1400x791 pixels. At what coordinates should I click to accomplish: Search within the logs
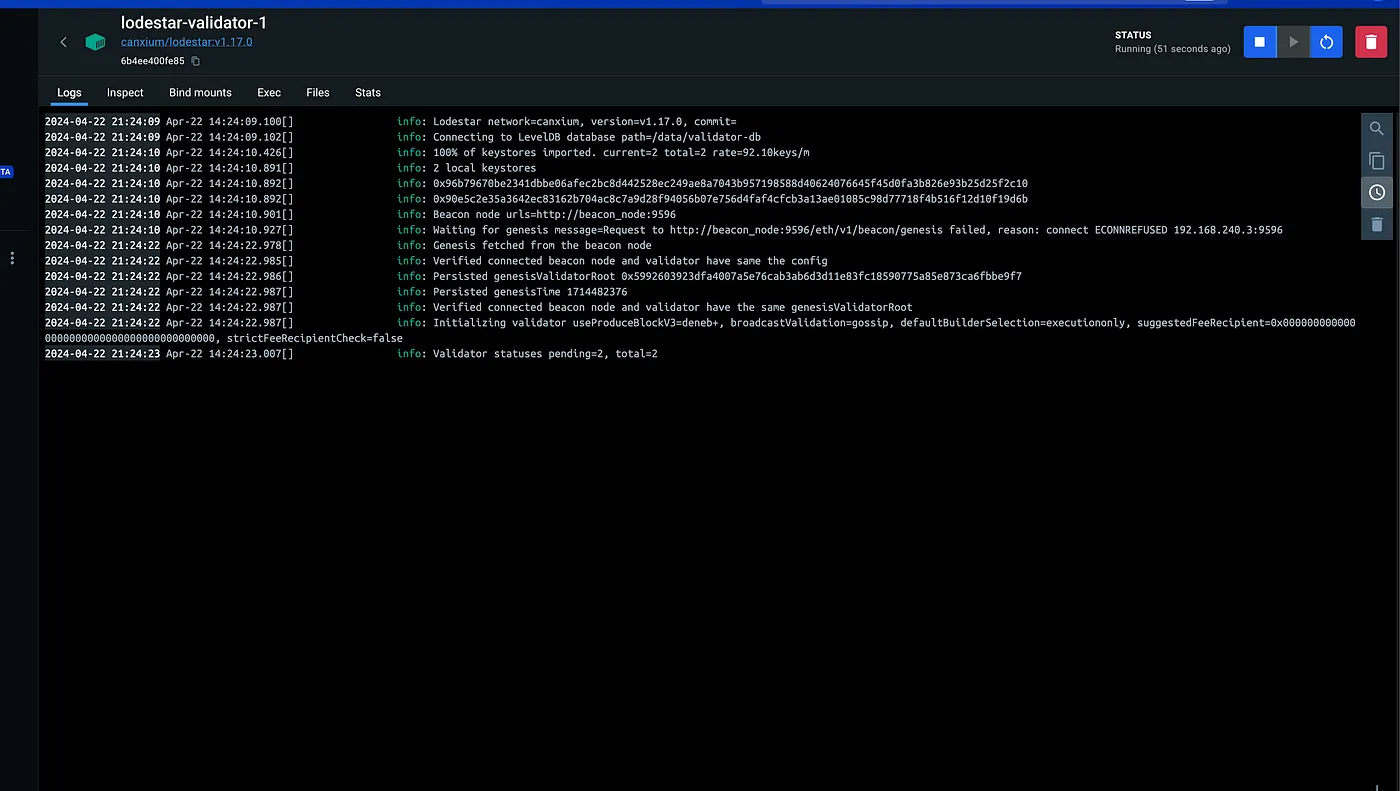coord(1377,129)
